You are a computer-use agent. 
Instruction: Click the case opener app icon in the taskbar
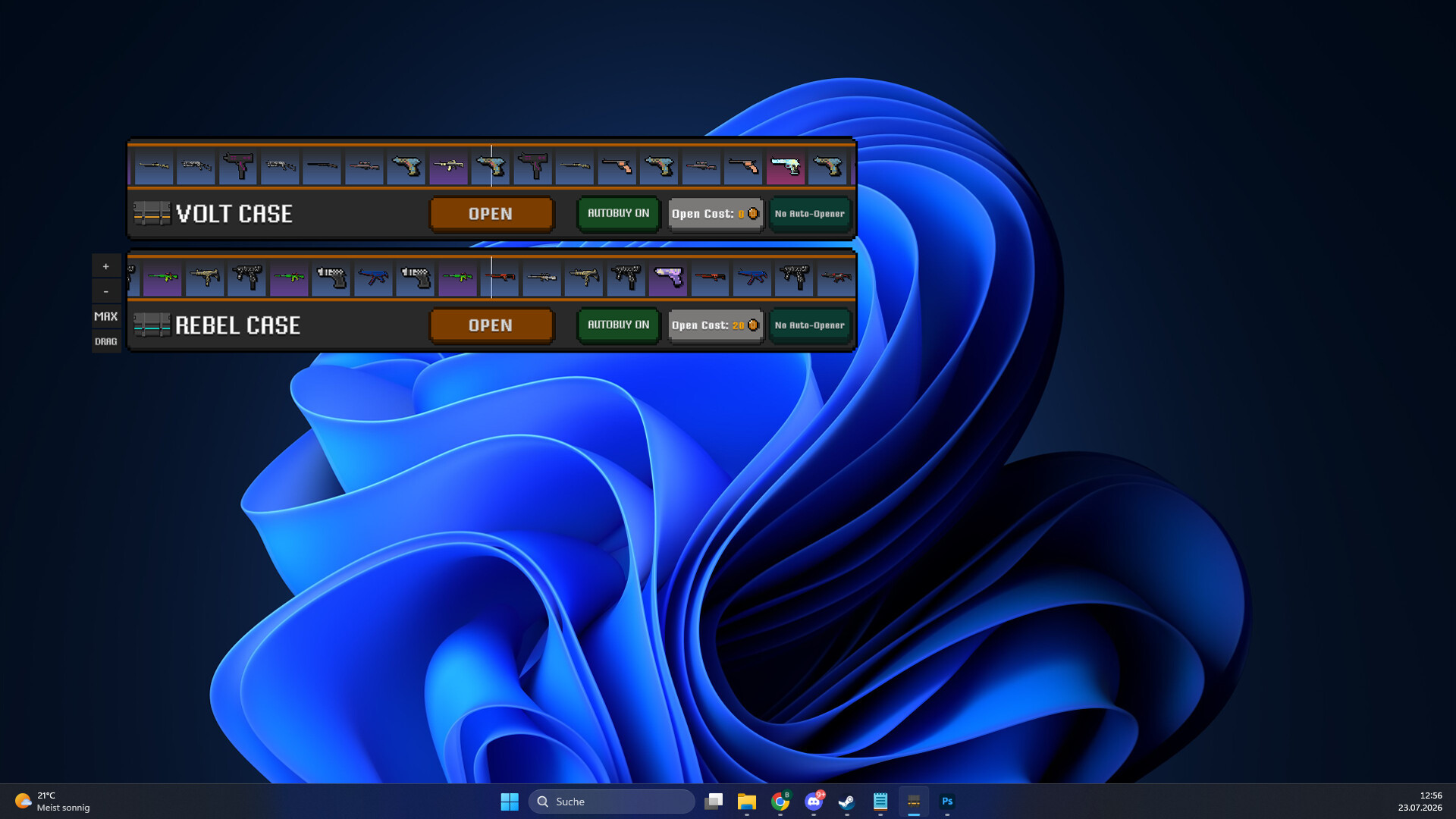point(914,802)
